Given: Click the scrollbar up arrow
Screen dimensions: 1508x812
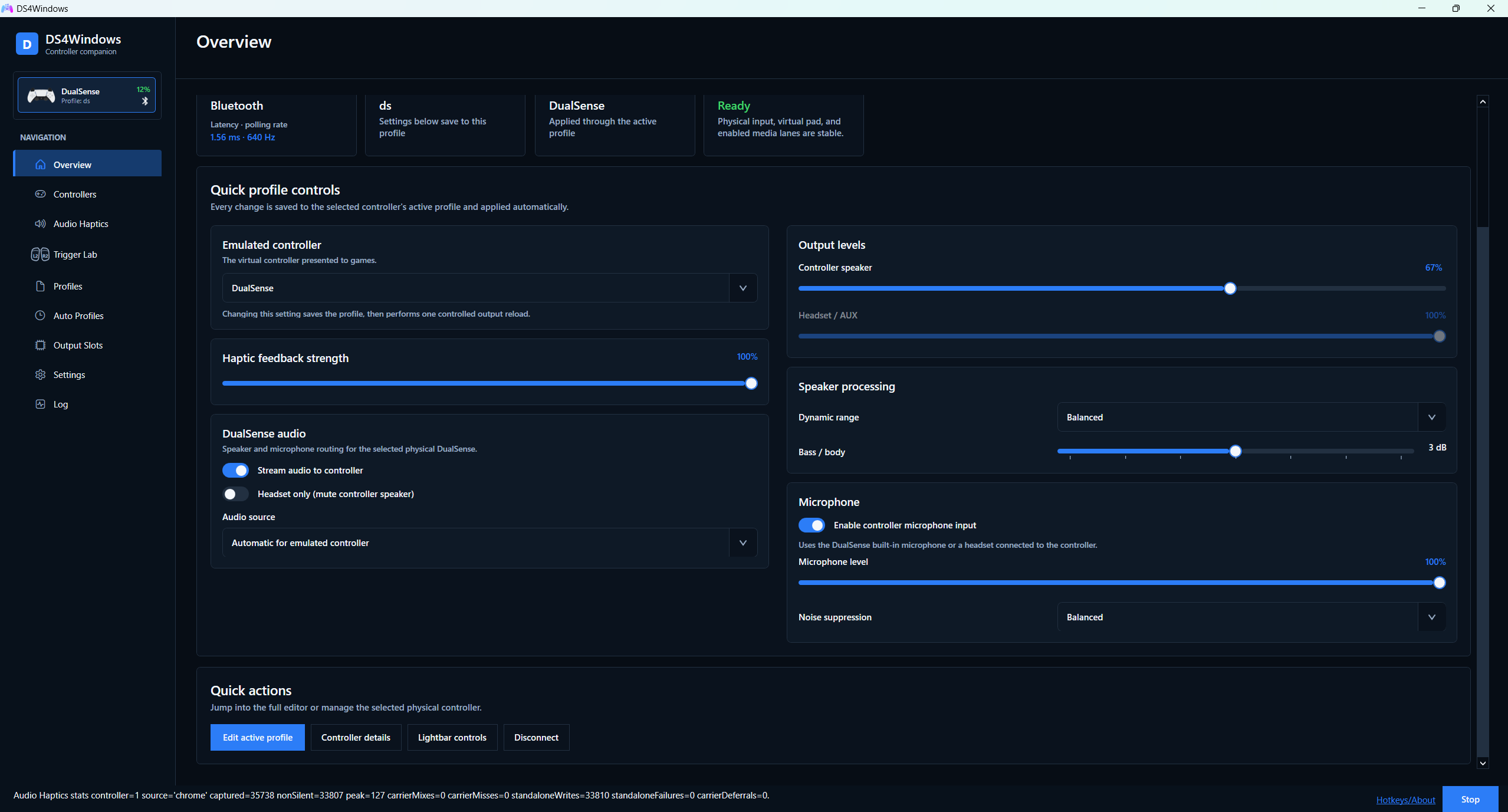Looking at the screenshot, I should point(1483,101).
